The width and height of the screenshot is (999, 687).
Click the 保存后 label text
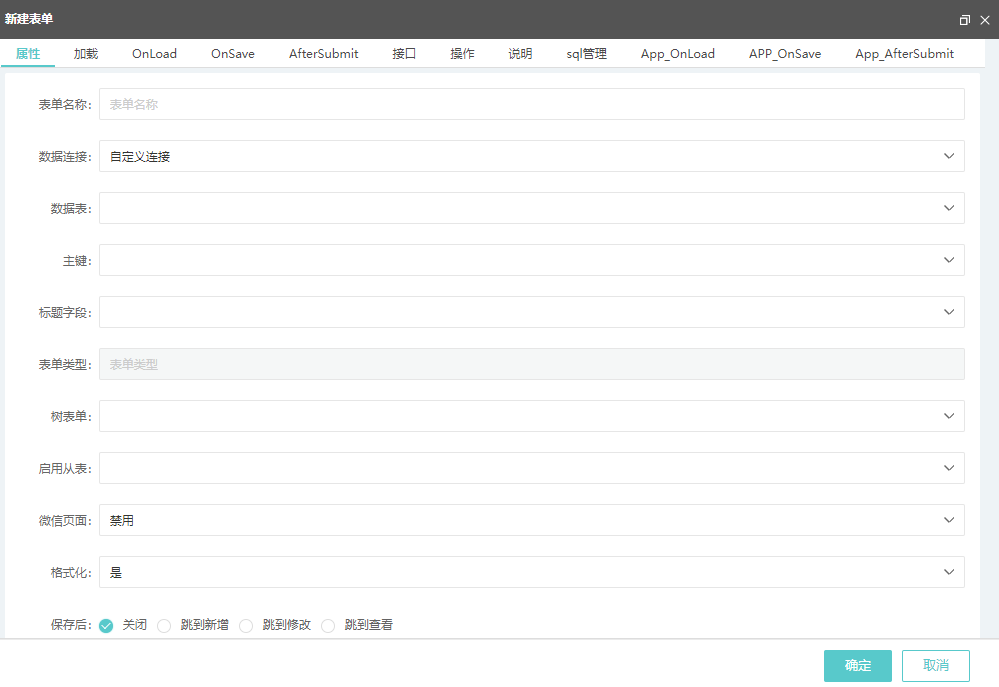71,625
